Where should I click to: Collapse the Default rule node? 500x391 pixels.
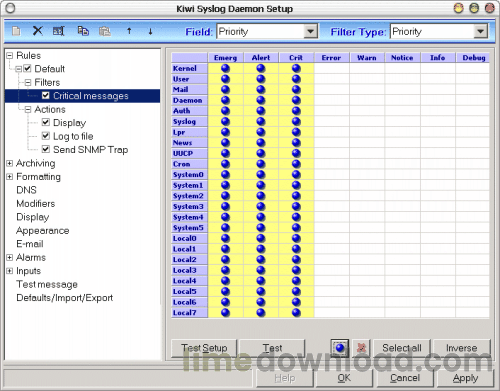[19, 69]
